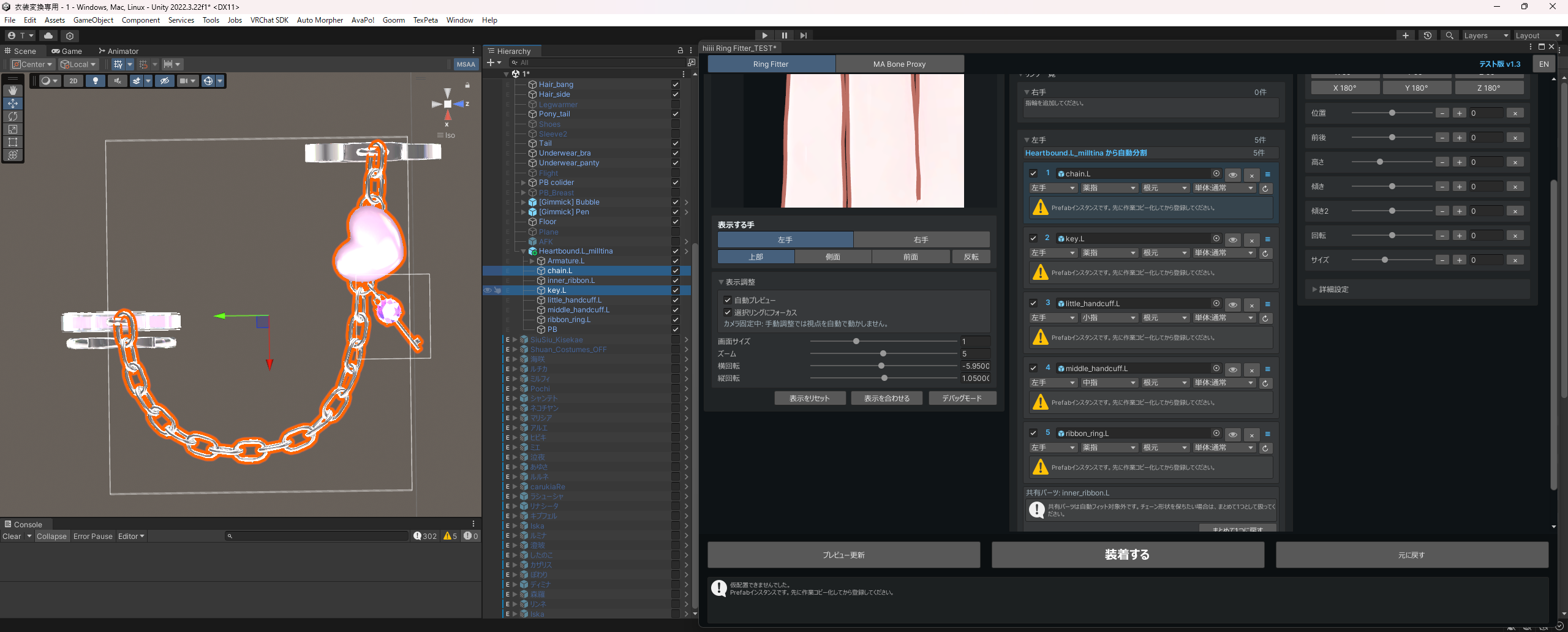The height and width of the screenshot is (632, 1568).
Task: Click the 装着する button
Action: point(1128,555)
